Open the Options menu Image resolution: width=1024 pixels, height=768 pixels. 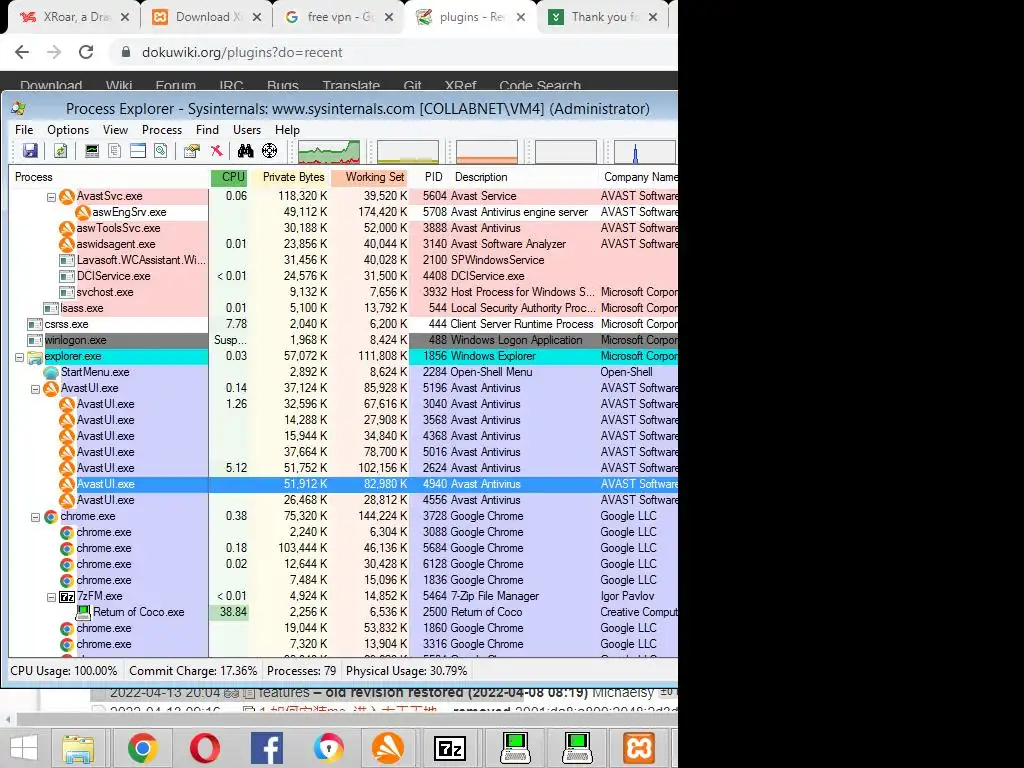coord(68,130)
